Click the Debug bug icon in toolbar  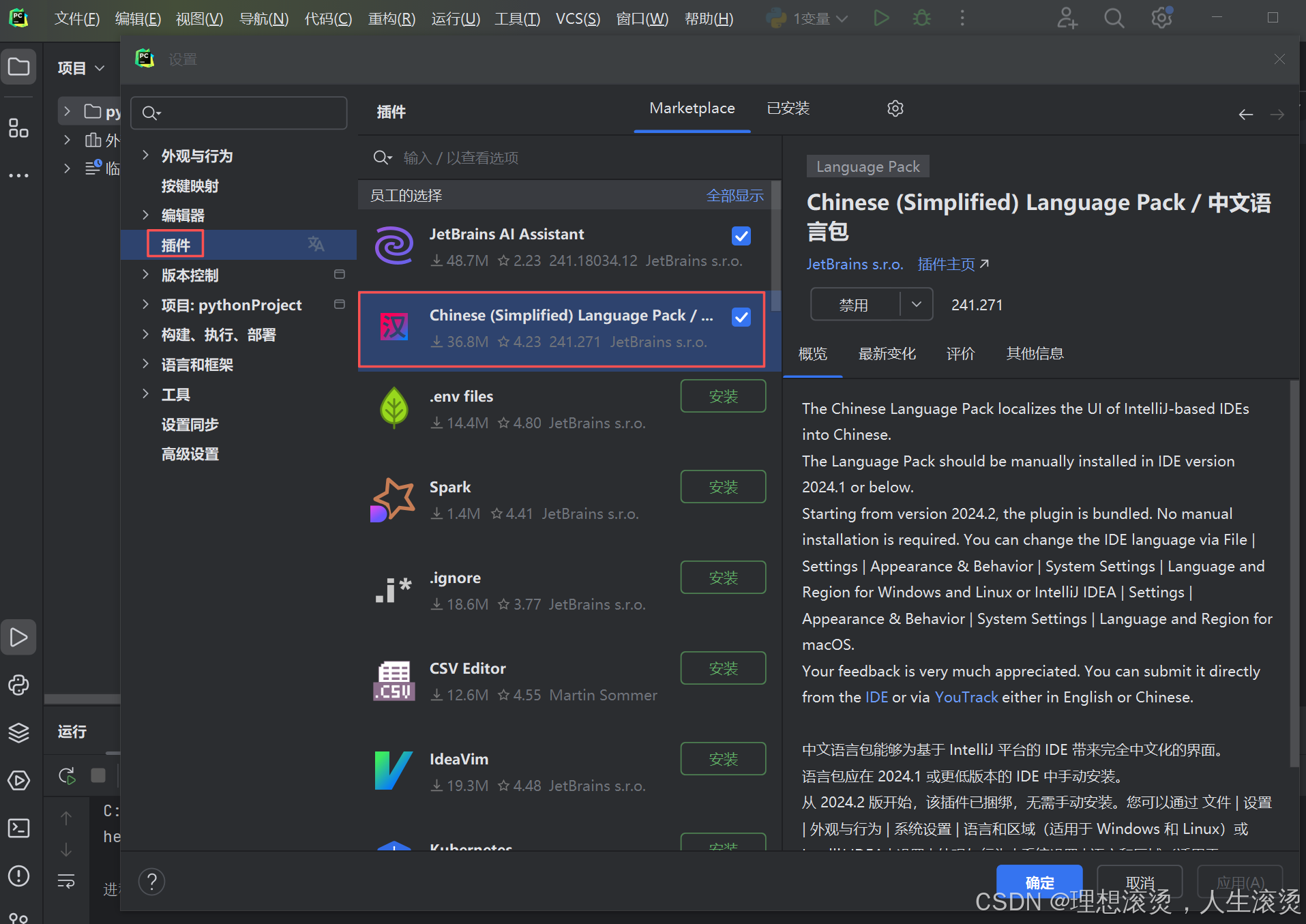921,18
